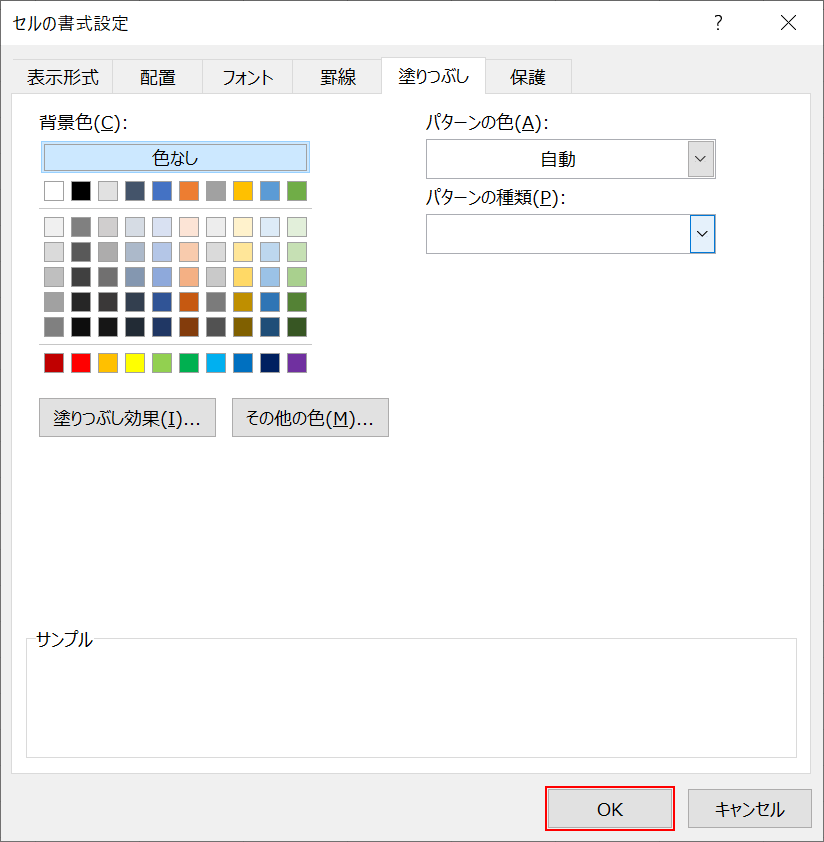The image size is (824, 842).
Task: Select the yellow standard color swatch
Action: [x=135, y=363]
